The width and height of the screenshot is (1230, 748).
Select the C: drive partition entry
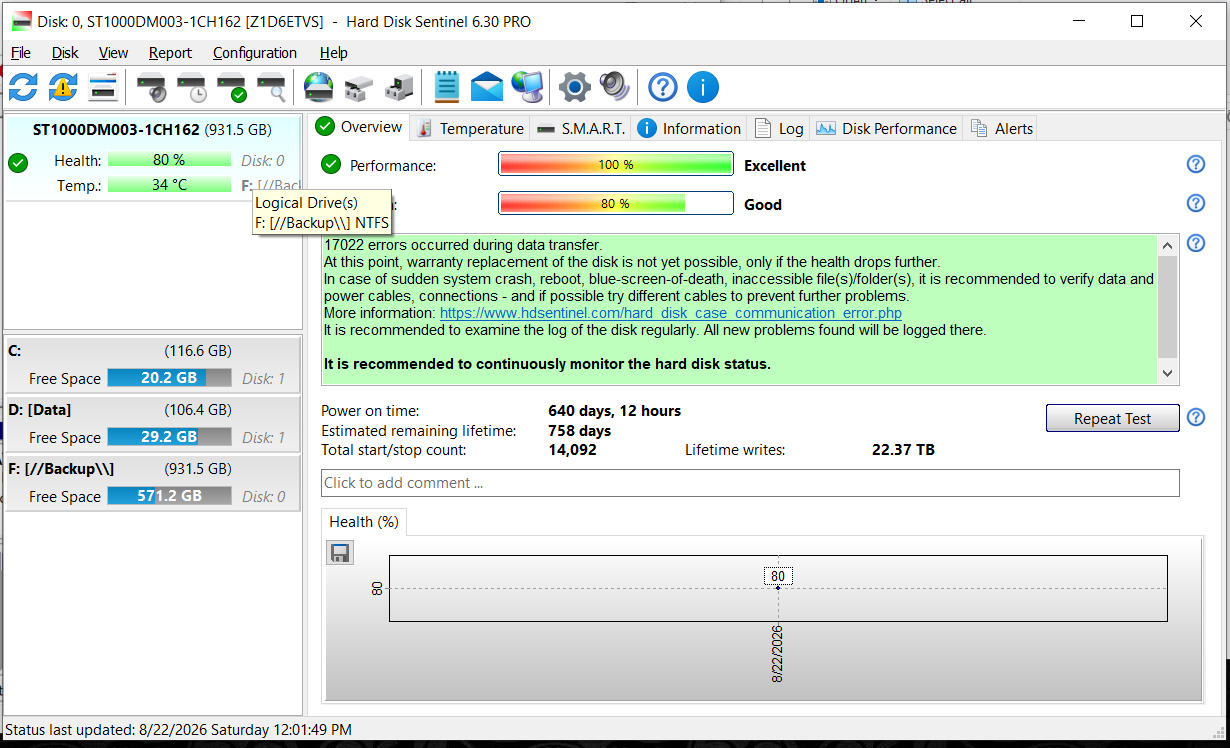[152, 363]
